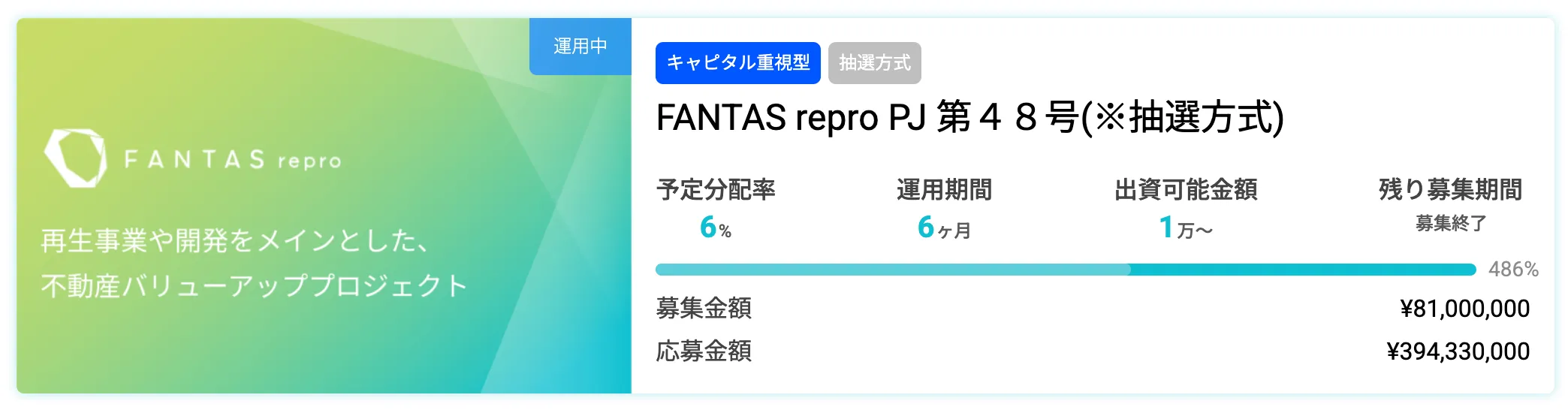
Task: Click the green project banner image
Action: tap(324, 206)
